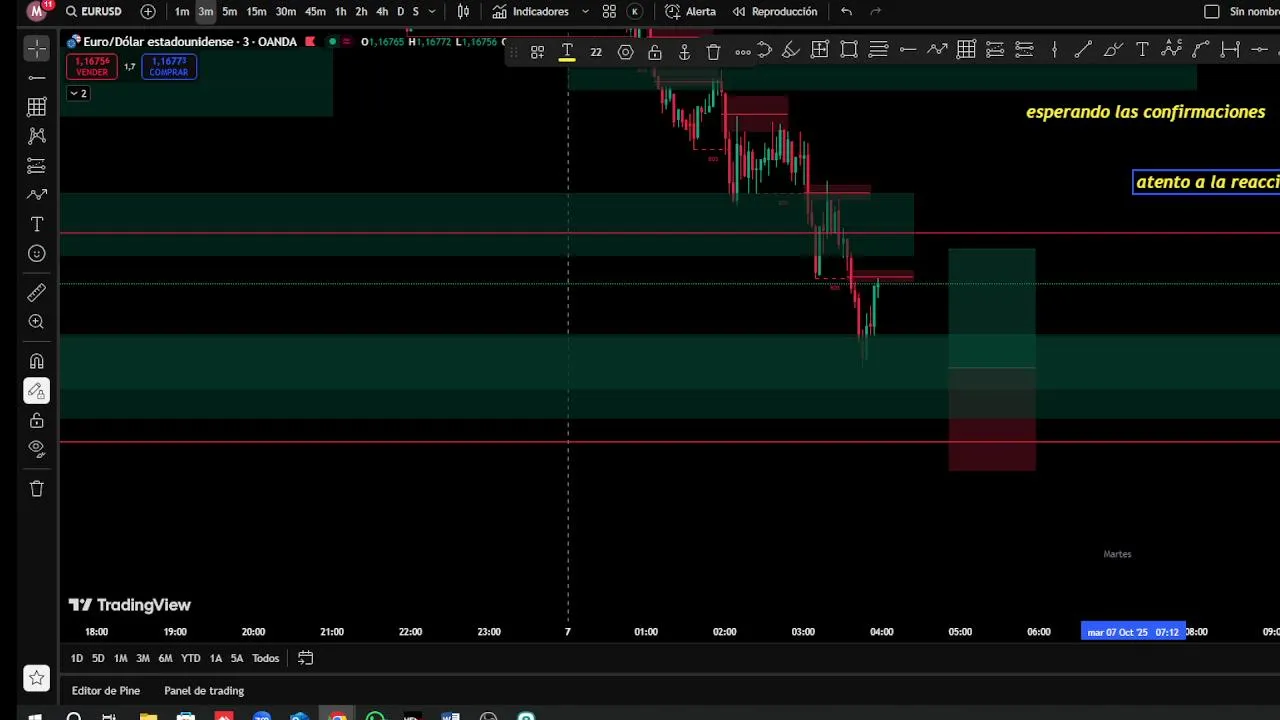This screenshot has height=720, width=1280.
Task: Toggle lock on the selected drawing
Action: click(655, 52)
